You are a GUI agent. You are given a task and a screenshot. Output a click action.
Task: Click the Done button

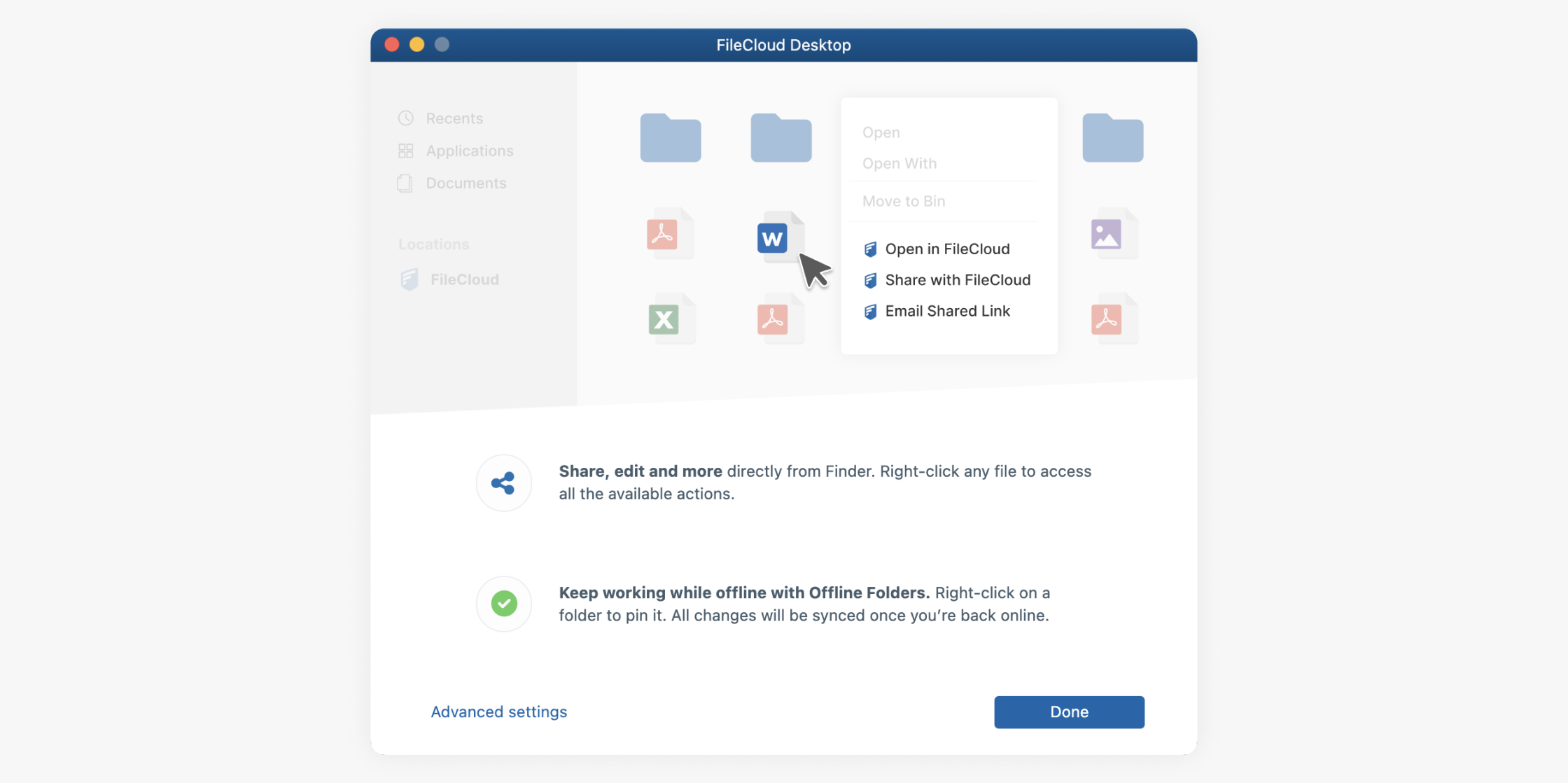point(1069,712)
